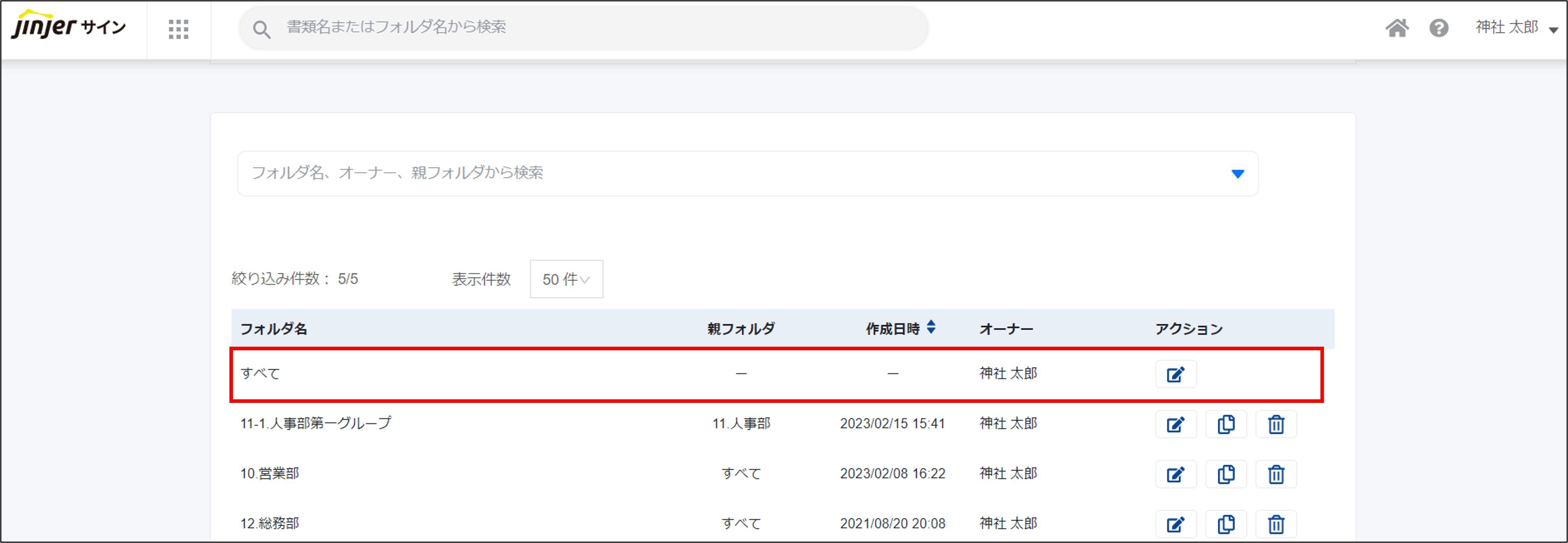Viewport: 1568px width, 543px height.
Task: Edit the 12.総務部 folder
Action: pyautogui.click(x=1175, y=524)
